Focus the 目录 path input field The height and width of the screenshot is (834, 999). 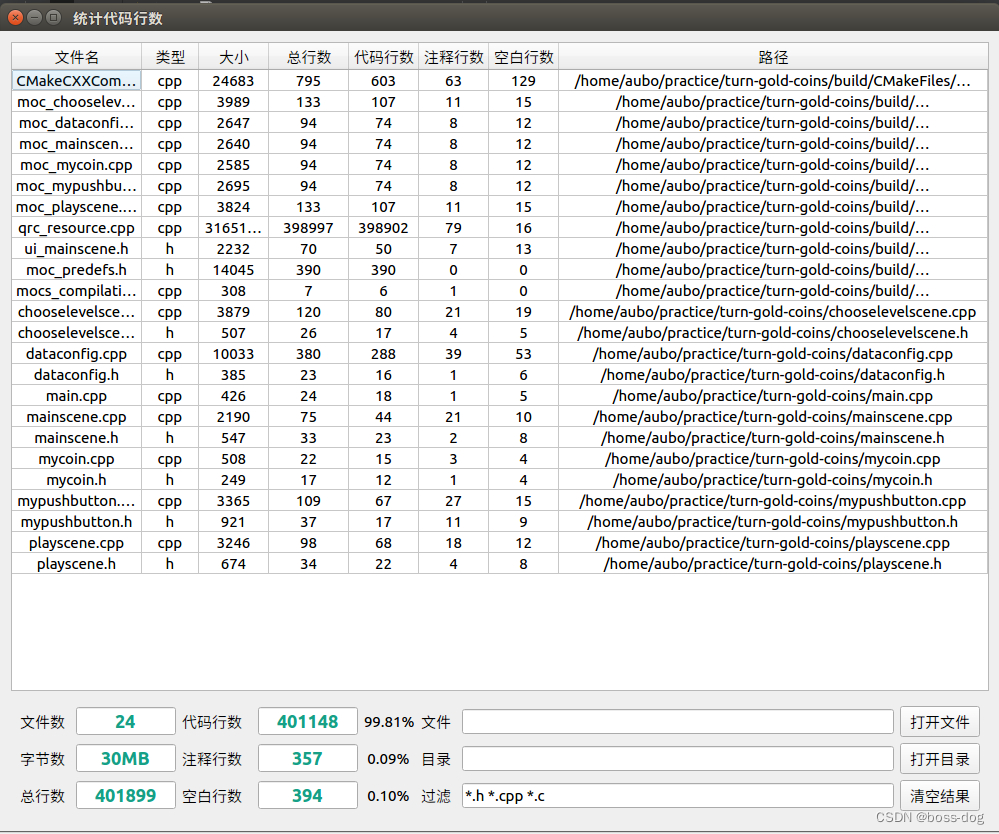pyautogui.click(x=677, y=759)
